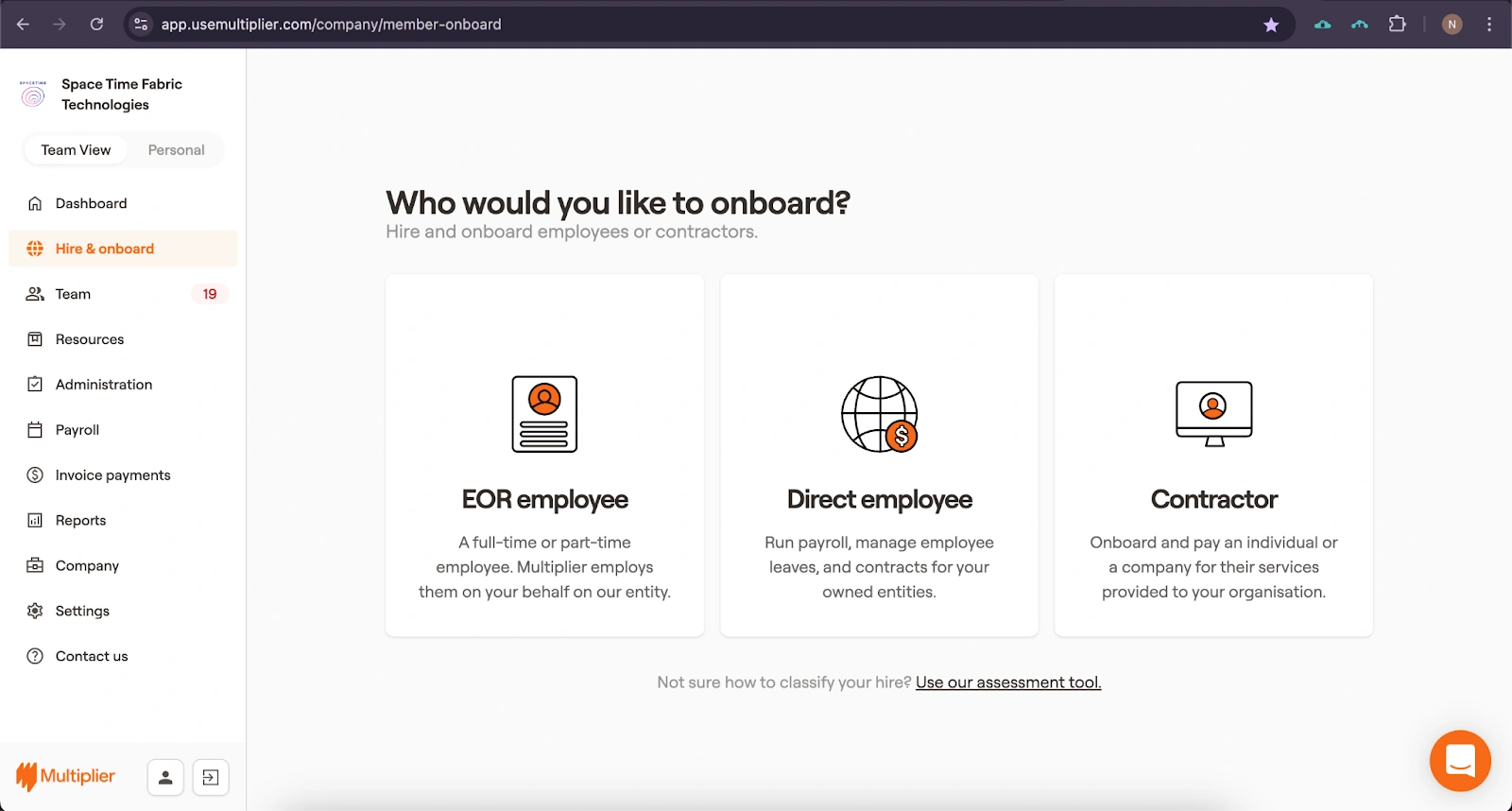Choose the Contractor card
The image size is (1512, 811).
(1213, 455)
